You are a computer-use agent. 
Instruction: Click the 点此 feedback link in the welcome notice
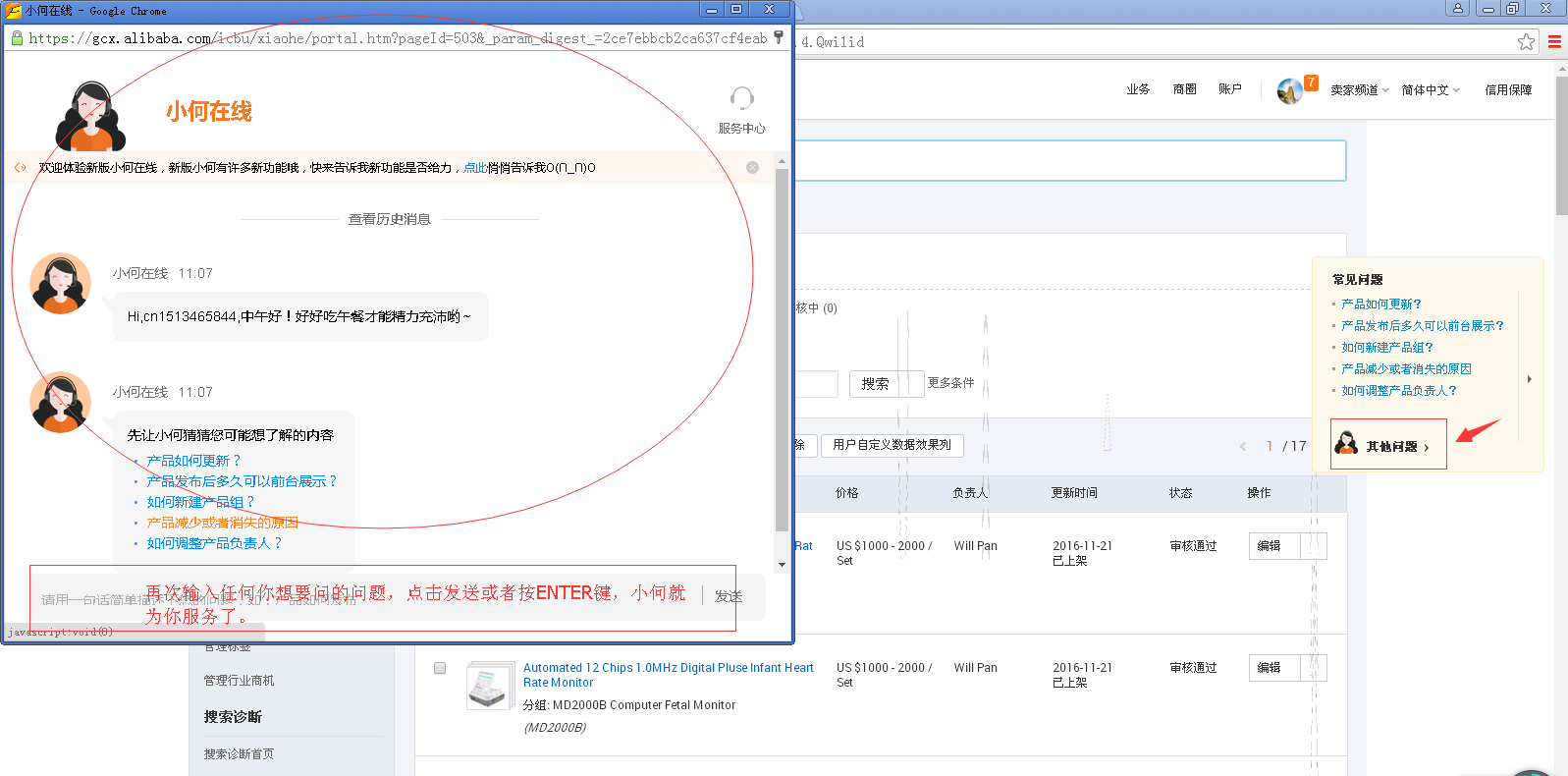[475, 168]
